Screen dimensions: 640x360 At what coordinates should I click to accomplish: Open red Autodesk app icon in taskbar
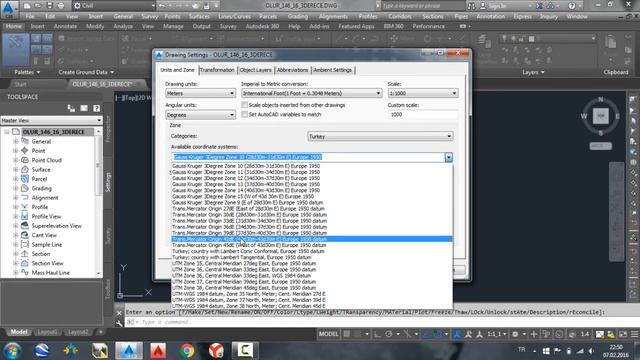158,351
